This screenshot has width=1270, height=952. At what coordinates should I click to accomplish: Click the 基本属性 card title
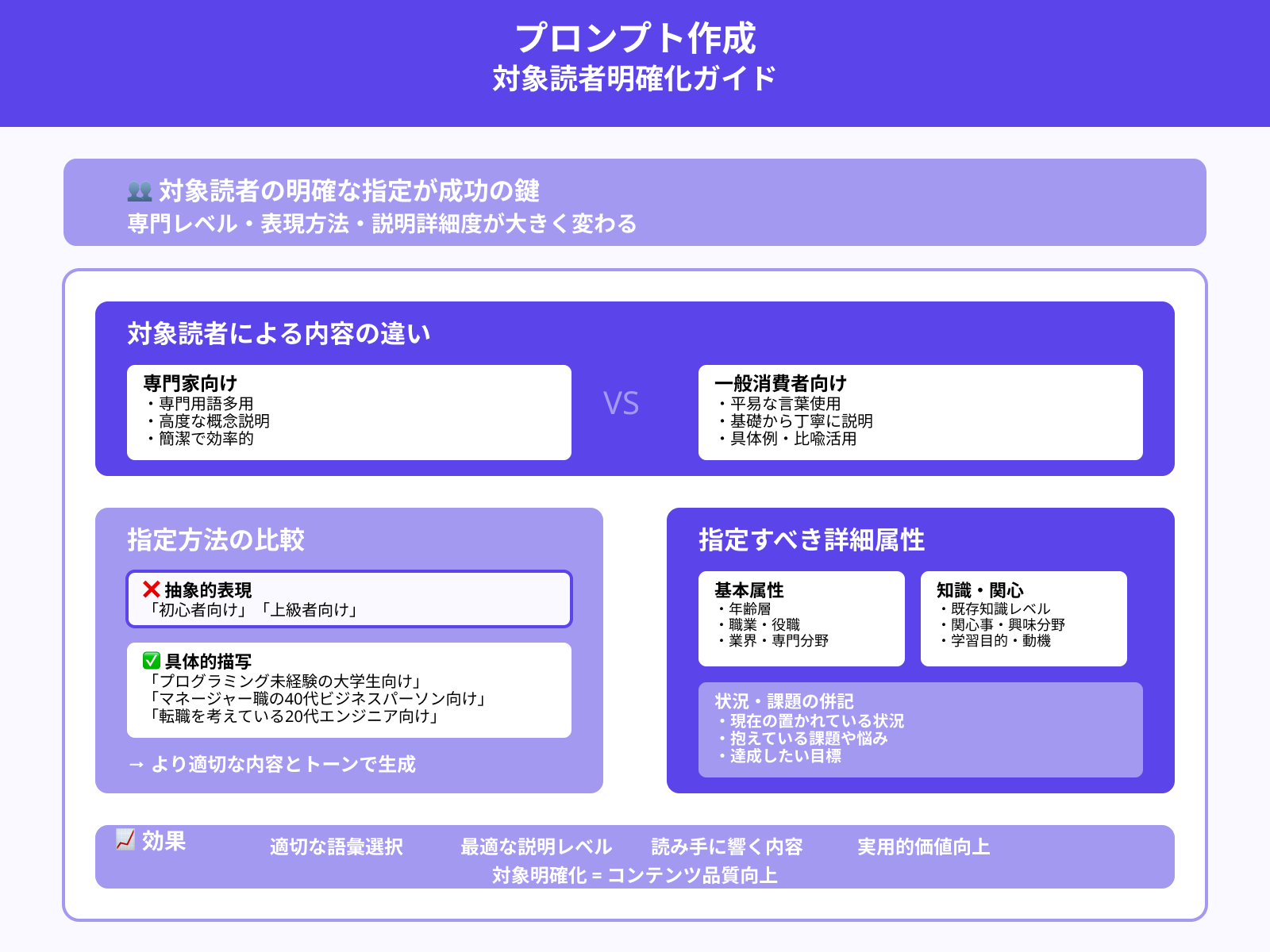coord(749,590)
